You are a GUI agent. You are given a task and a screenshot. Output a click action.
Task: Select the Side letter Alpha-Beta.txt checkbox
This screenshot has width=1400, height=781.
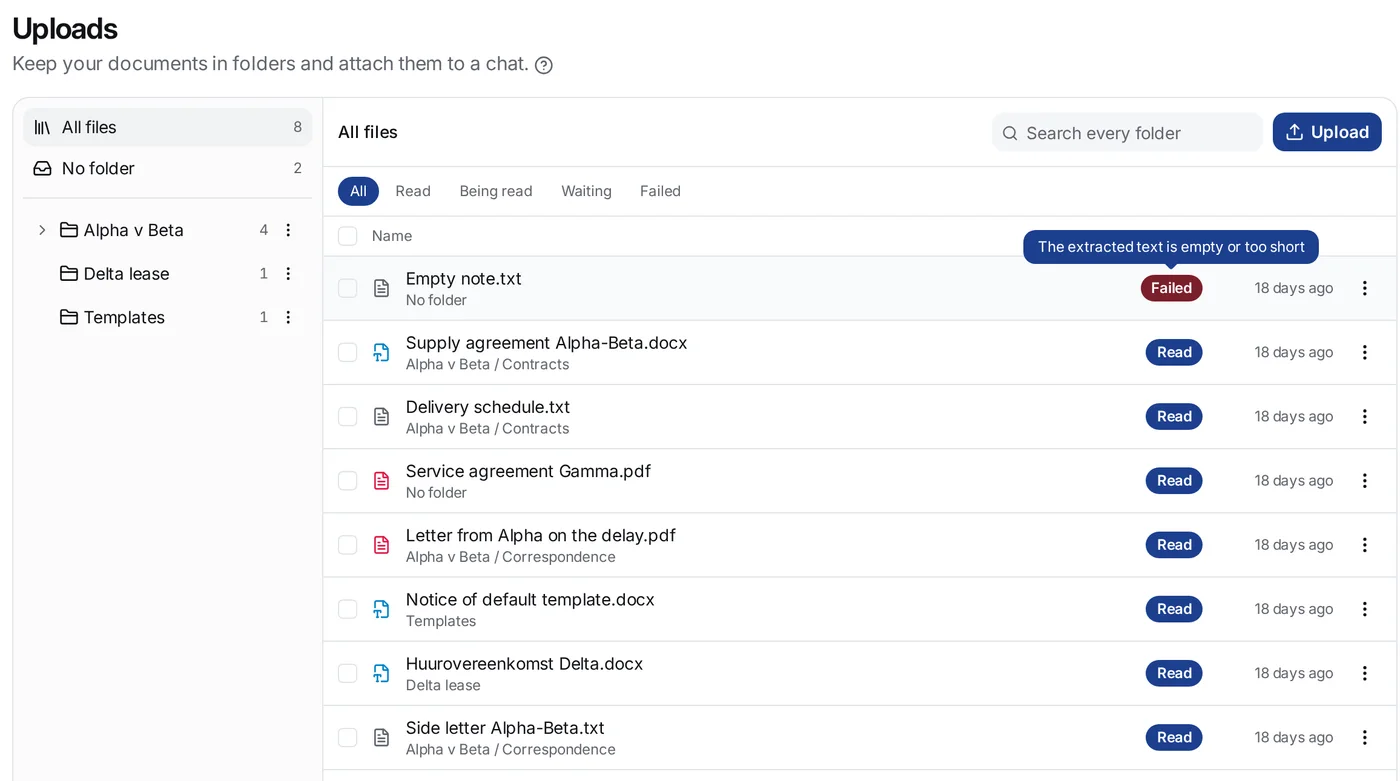tap(347, 737)
